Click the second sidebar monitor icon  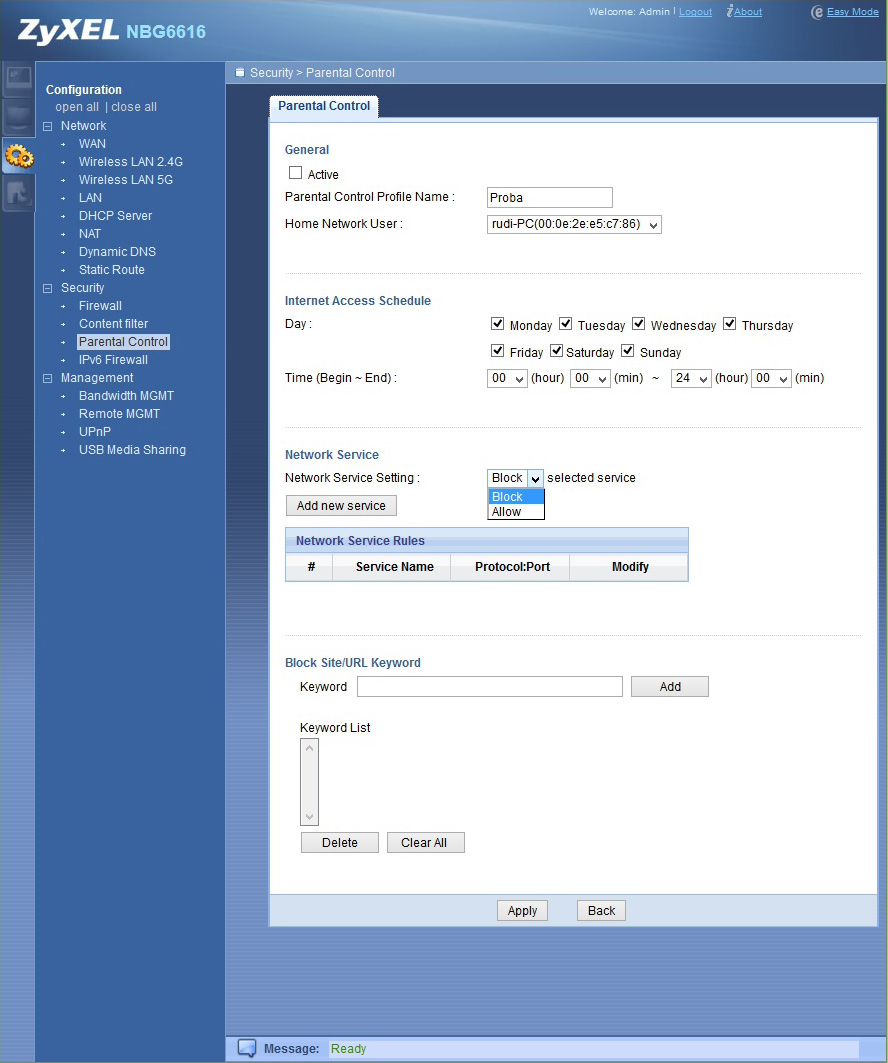18,117
